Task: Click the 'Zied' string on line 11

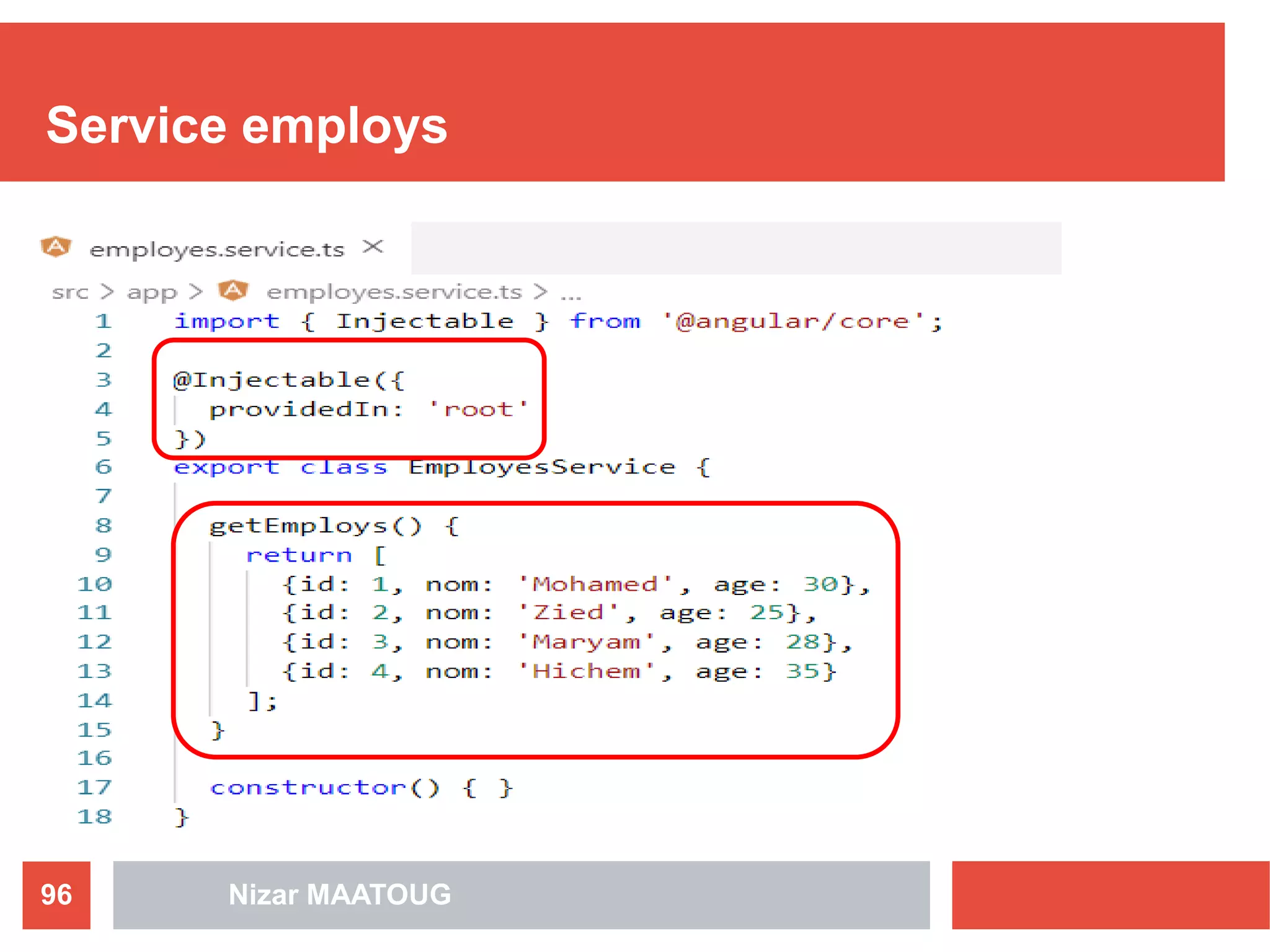Action: point(569,613)
